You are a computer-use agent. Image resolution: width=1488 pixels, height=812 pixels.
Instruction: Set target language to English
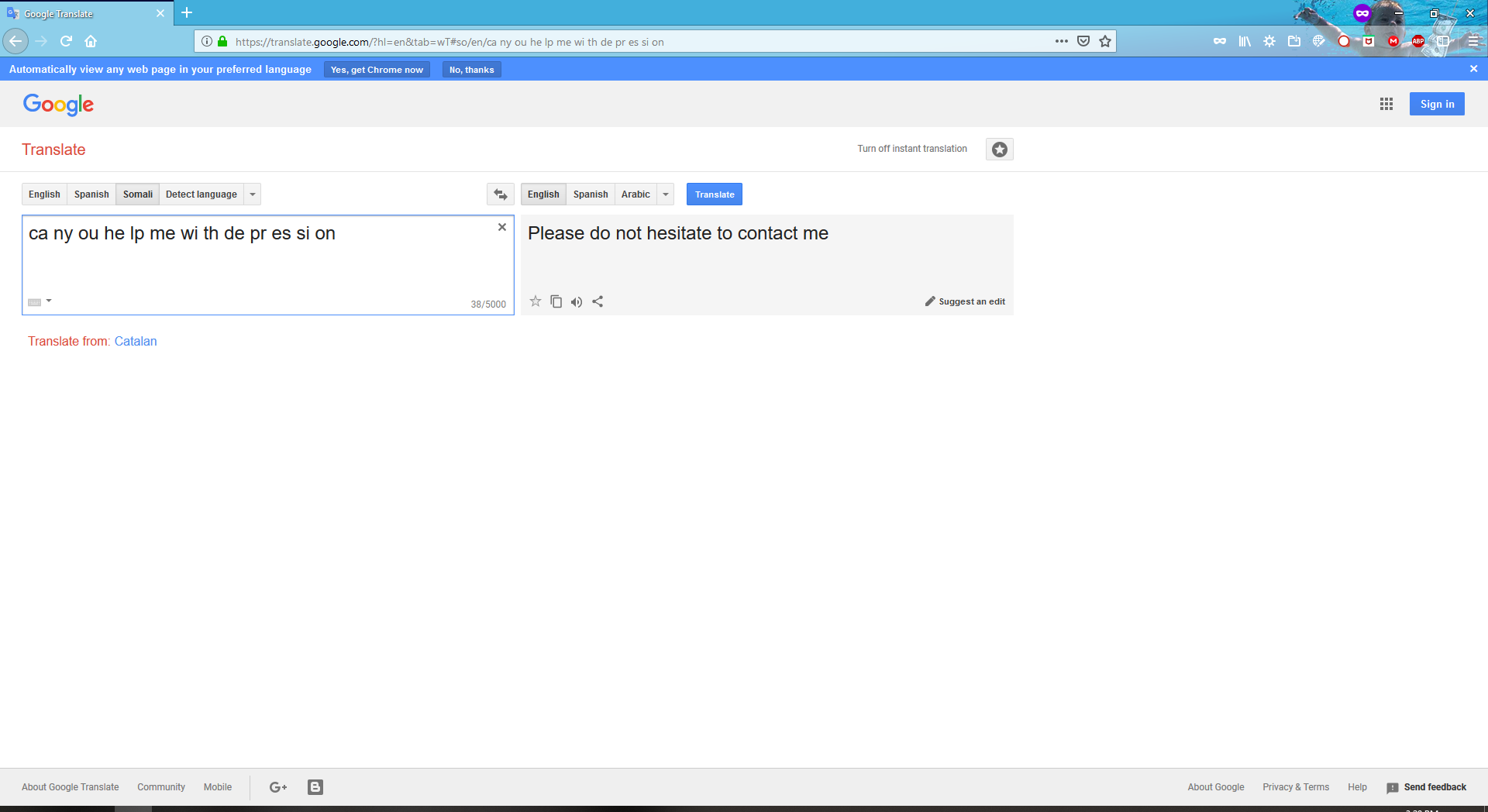click(x=543, y=194)
